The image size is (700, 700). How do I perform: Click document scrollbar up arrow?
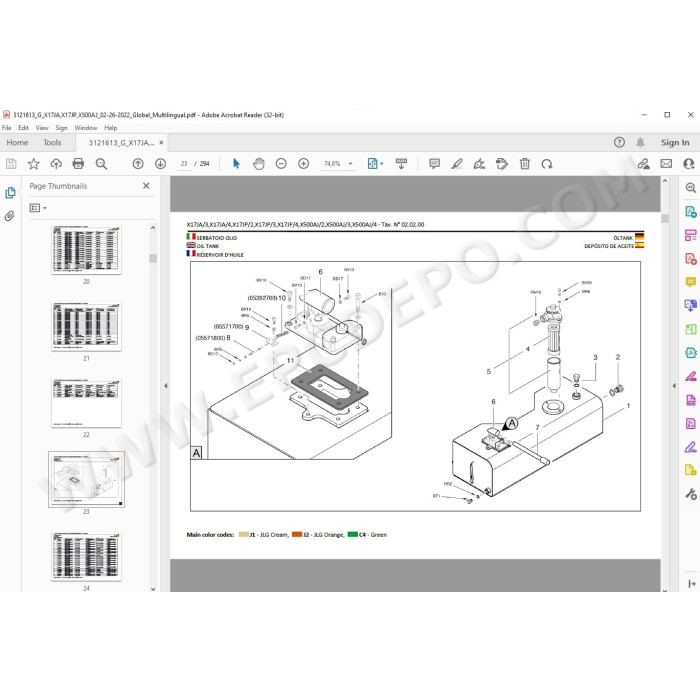(665, 181)
